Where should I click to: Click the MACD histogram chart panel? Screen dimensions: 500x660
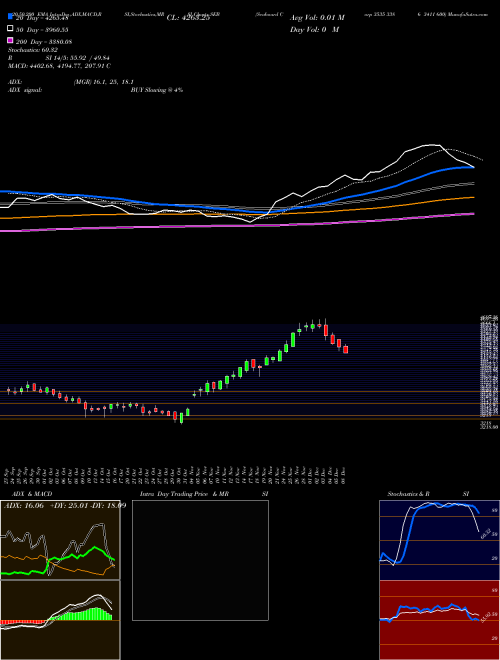tap(60, 620)
